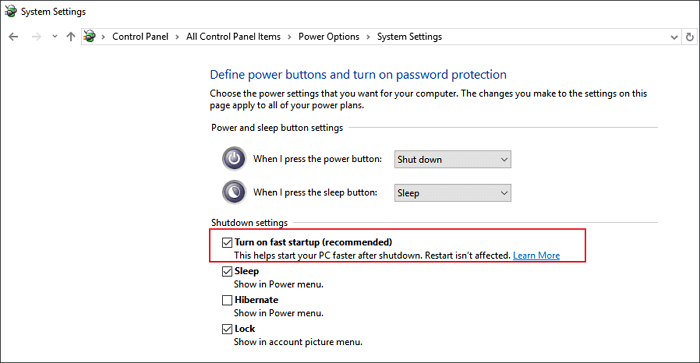Viewport: 700px width, 363px height.
Task: Enable the Hibernate checkbox
Action: [x=227, y=300]
